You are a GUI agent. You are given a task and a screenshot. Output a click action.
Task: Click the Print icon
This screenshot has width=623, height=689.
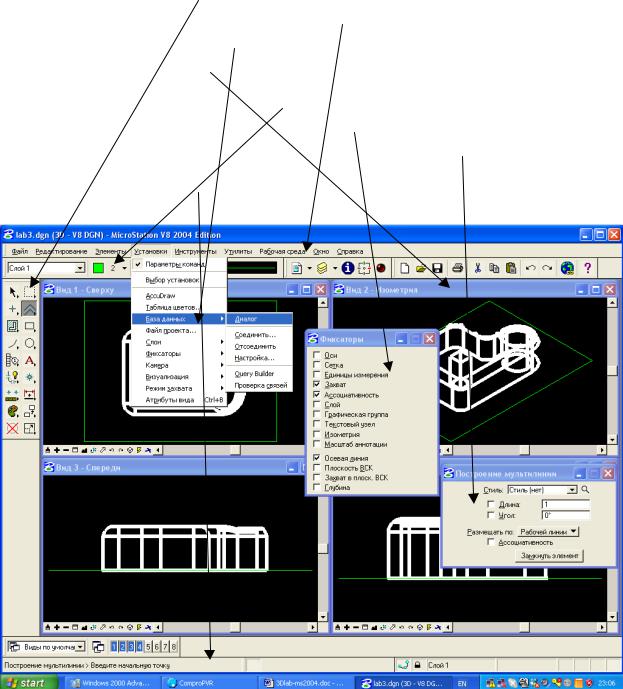pyautogui.click(x=457, y=268)
